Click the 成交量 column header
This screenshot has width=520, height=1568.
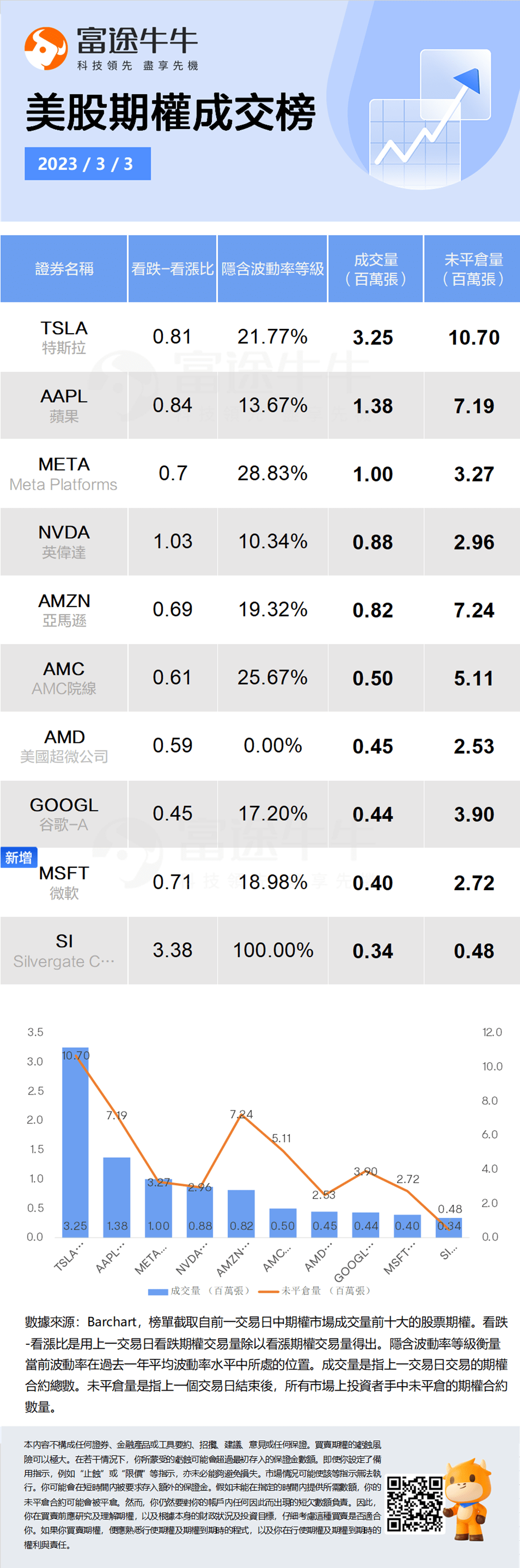click(x=376, y=268)
